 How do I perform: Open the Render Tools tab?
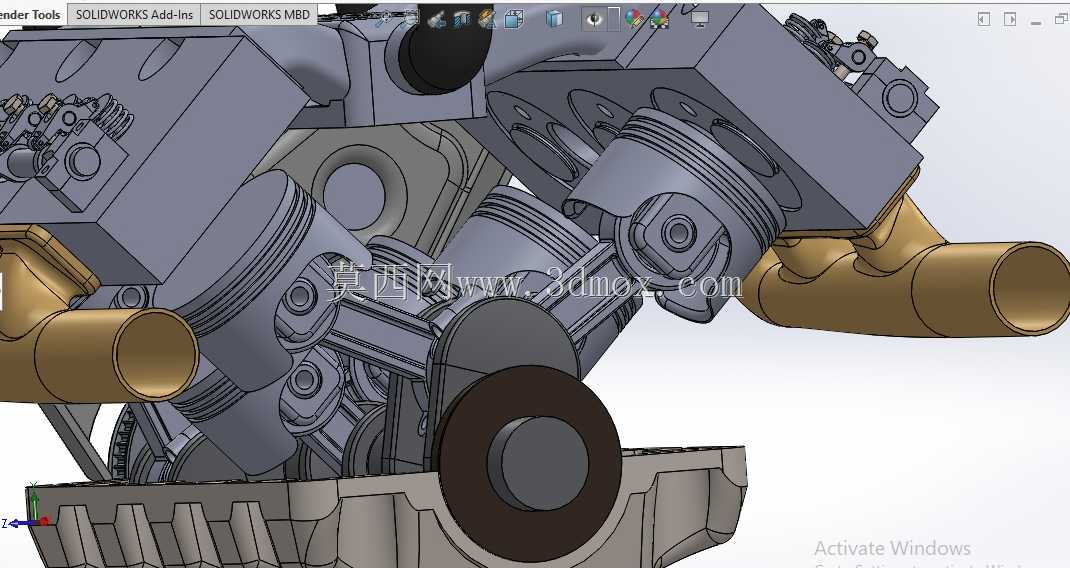tap(31, 14)
